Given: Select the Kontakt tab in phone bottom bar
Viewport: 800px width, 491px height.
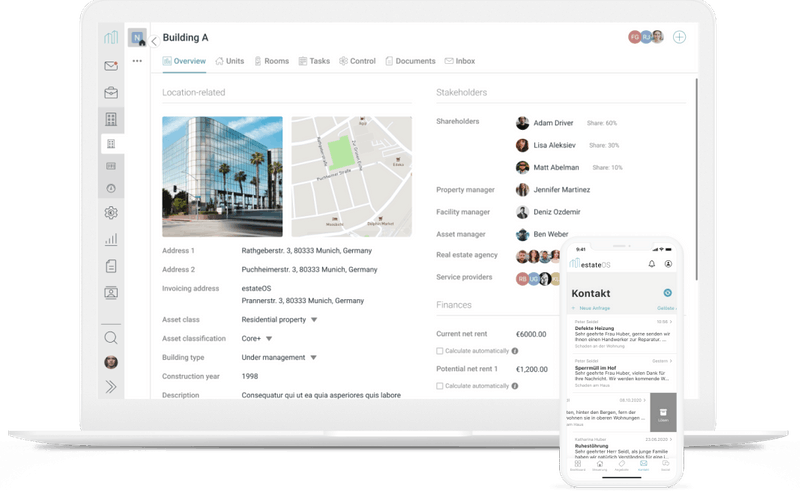Looking at the screenshot, I should point(643,465).
